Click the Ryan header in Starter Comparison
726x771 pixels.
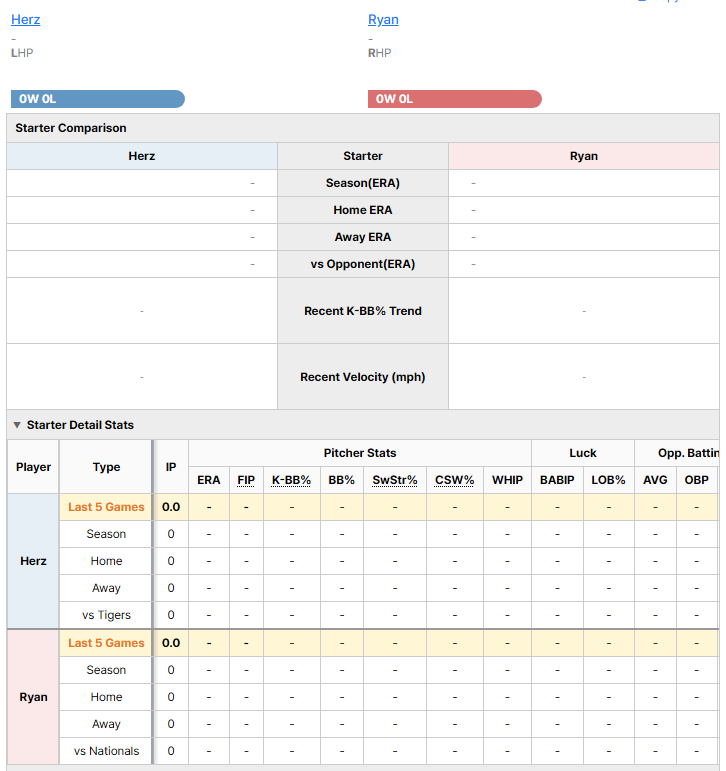584,156
